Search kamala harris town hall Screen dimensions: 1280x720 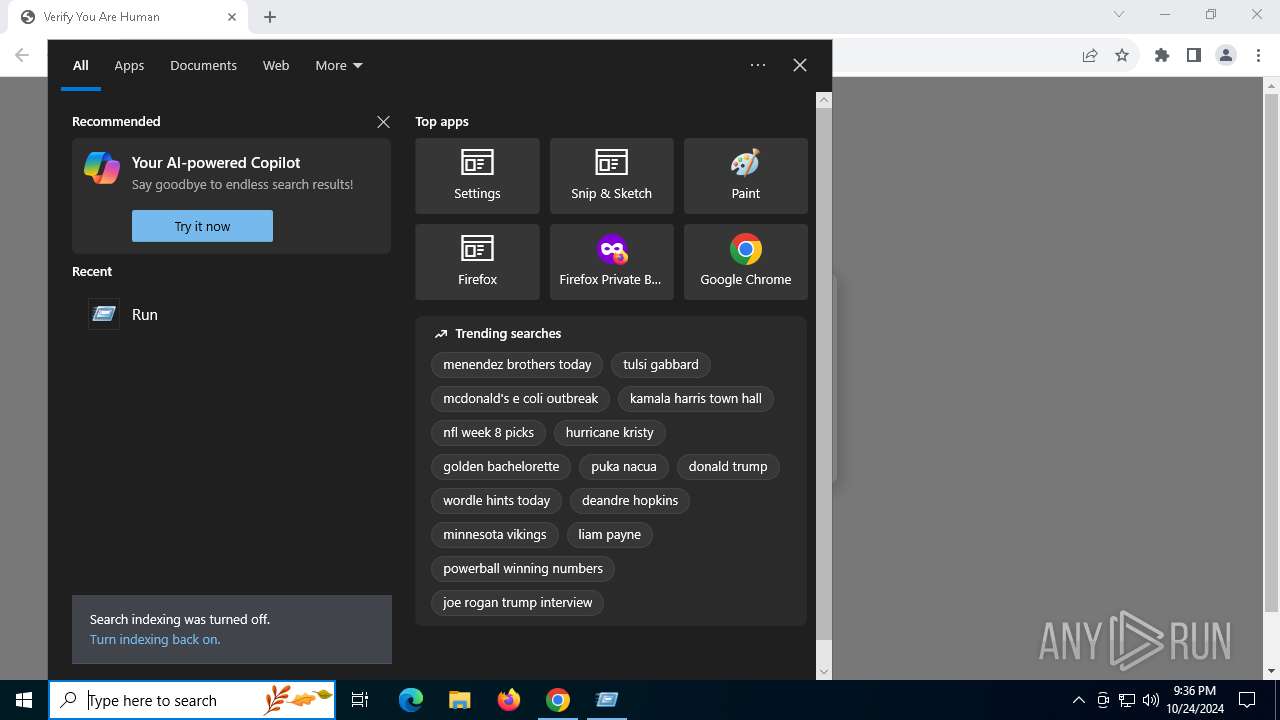pyautogui.click(x=696, y=399)
